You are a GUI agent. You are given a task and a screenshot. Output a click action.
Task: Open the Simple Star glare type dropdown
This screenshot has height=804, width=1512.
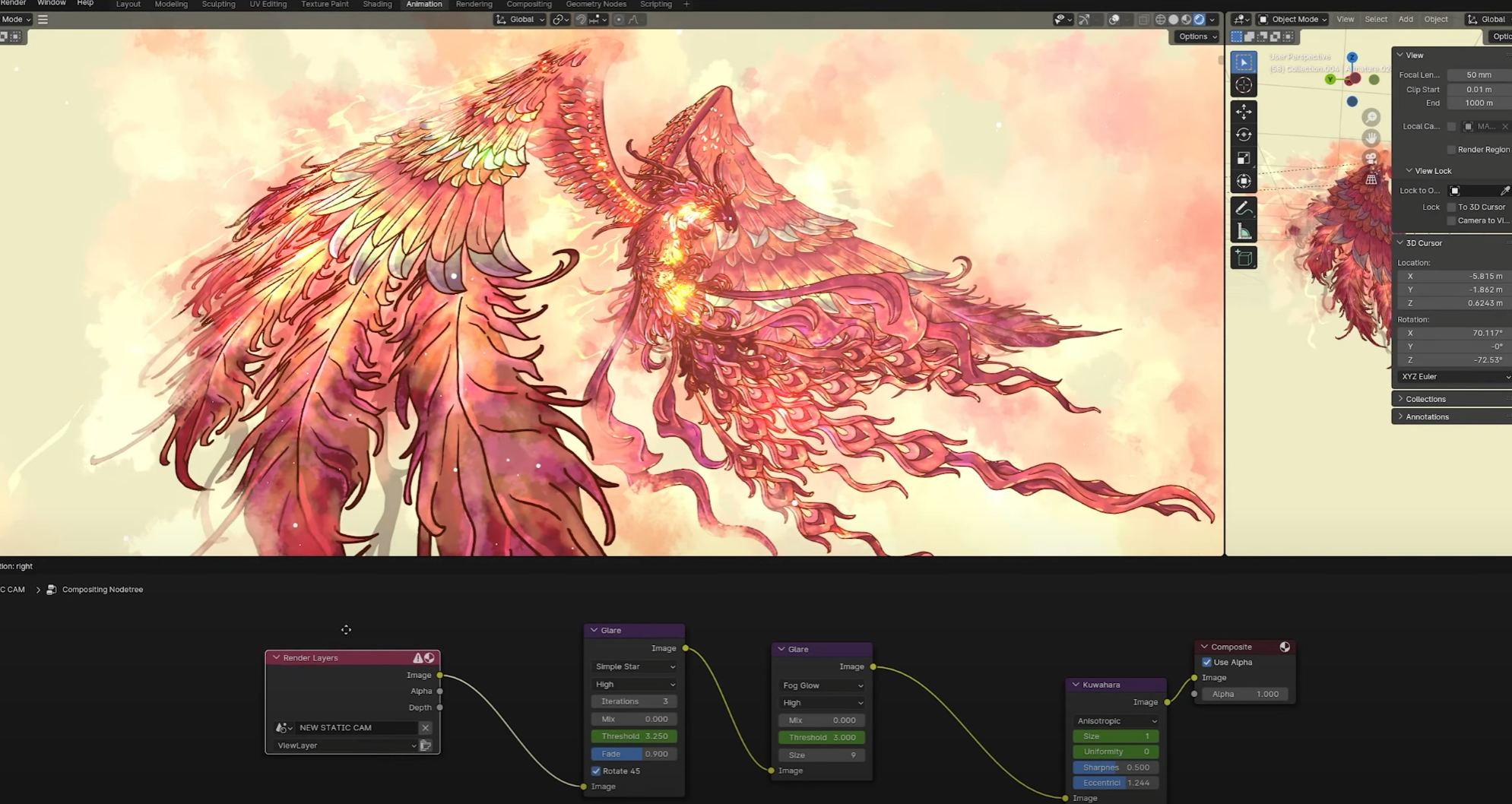635,667
